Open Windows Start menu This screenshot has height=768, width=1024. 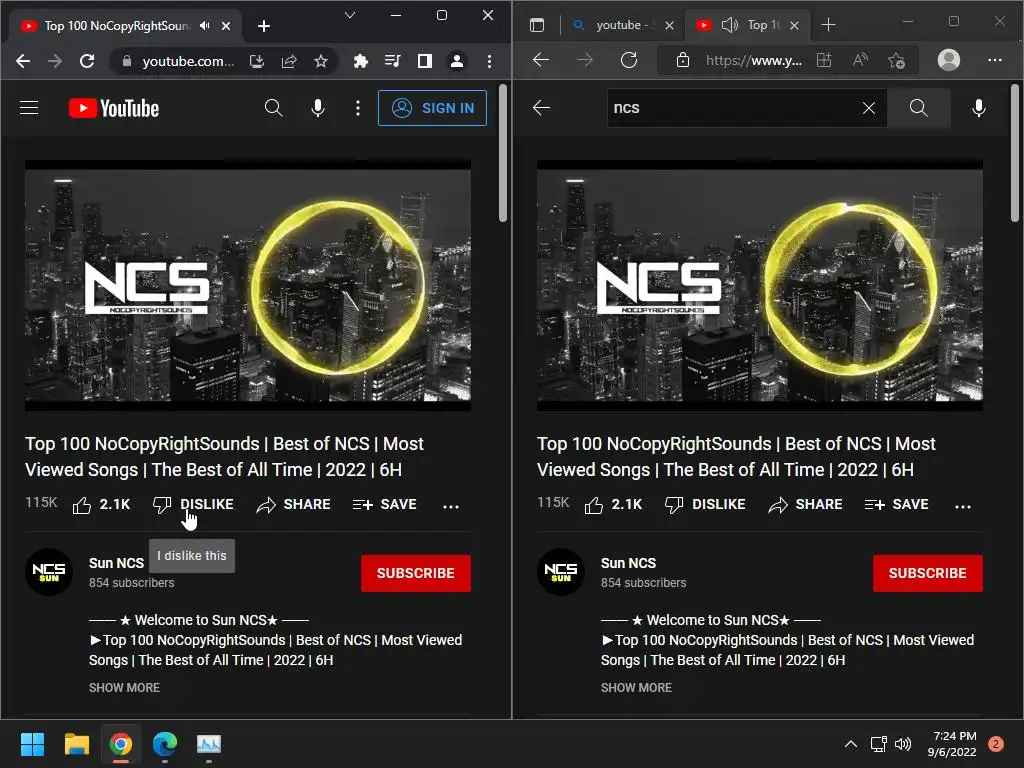coord(32,744)
